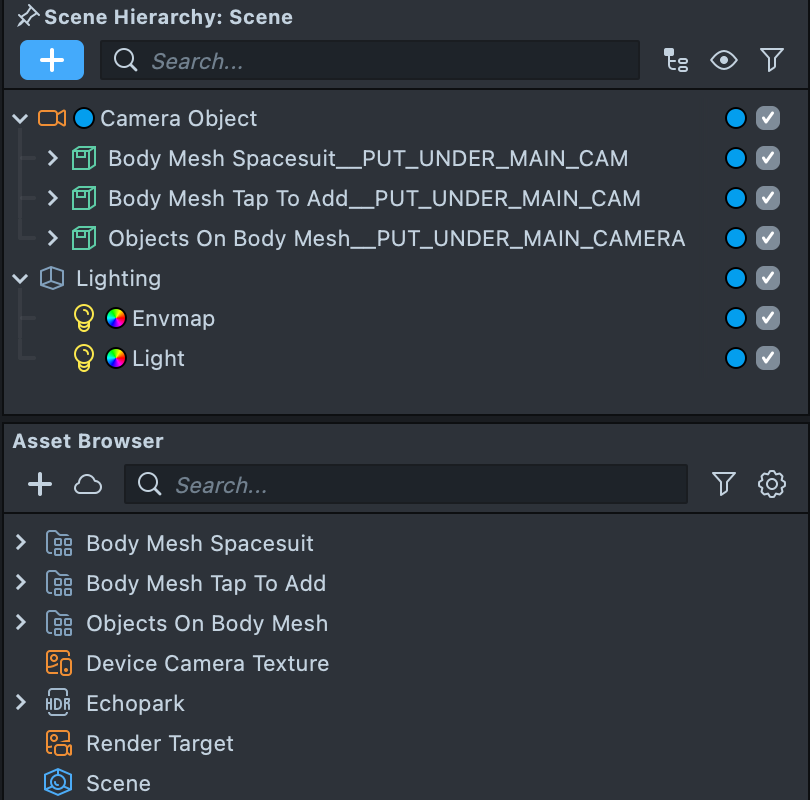Select the Device Camera Texture asset
This screenshot has width=810, height=800.
coord(207,663)
